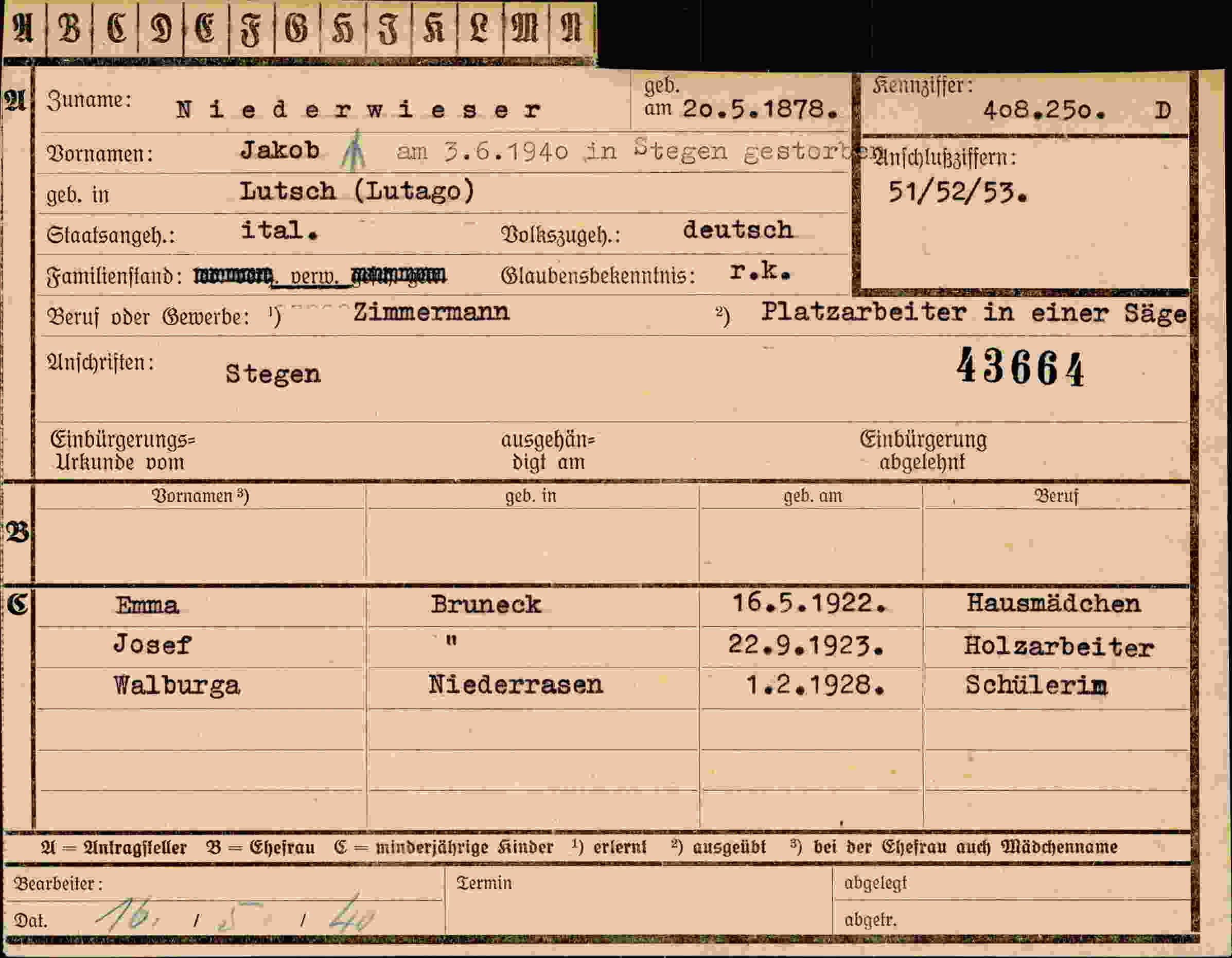Click the Termin field label
Viewport: 1232px width, 958px height.
pyautogui.click(x=484, y=882)
